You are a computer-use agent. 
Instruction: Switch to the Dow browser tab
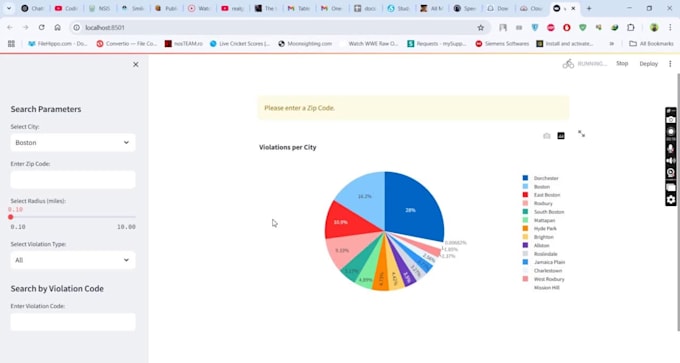point(497,8)
